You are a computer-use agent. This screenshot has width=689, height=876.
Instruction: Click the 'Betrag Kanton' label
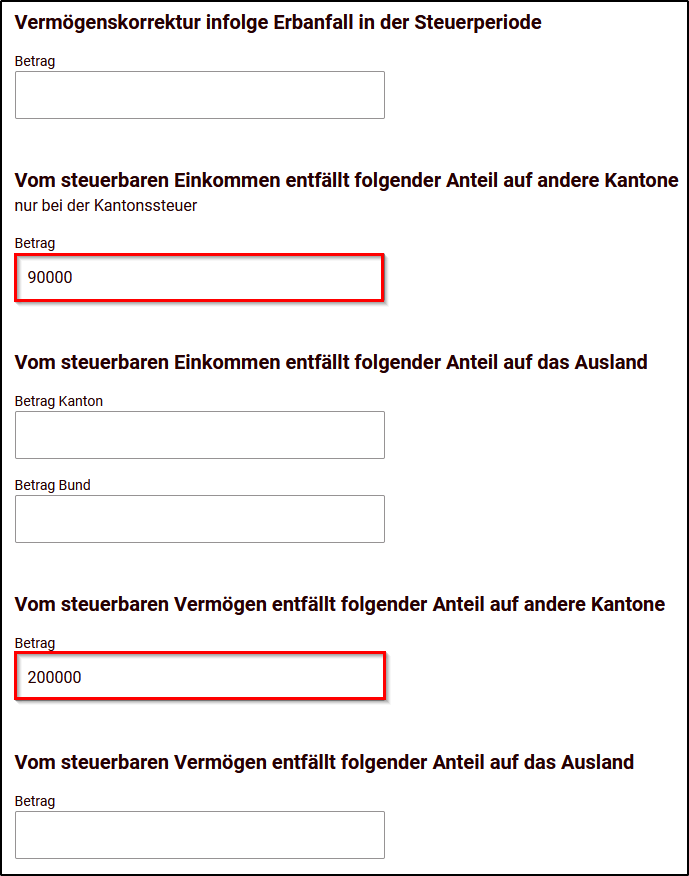(x=59, y=401)
